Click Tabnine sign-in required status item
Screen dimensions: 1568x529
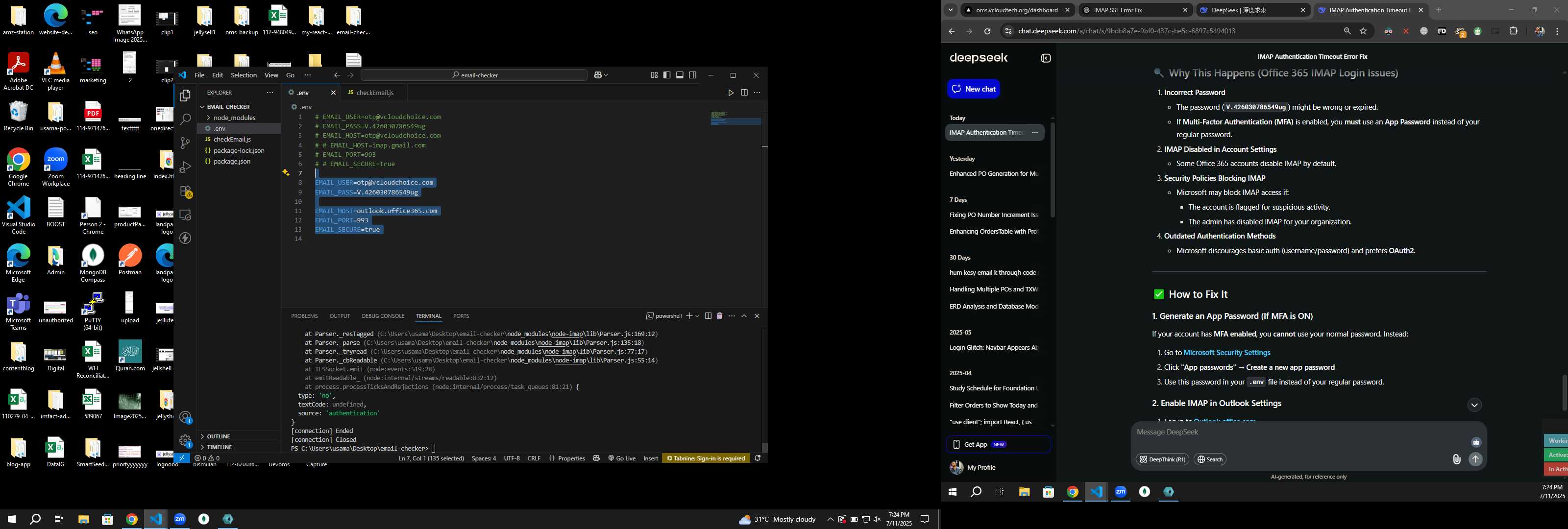pyautogui.click(x=706, y=458)
